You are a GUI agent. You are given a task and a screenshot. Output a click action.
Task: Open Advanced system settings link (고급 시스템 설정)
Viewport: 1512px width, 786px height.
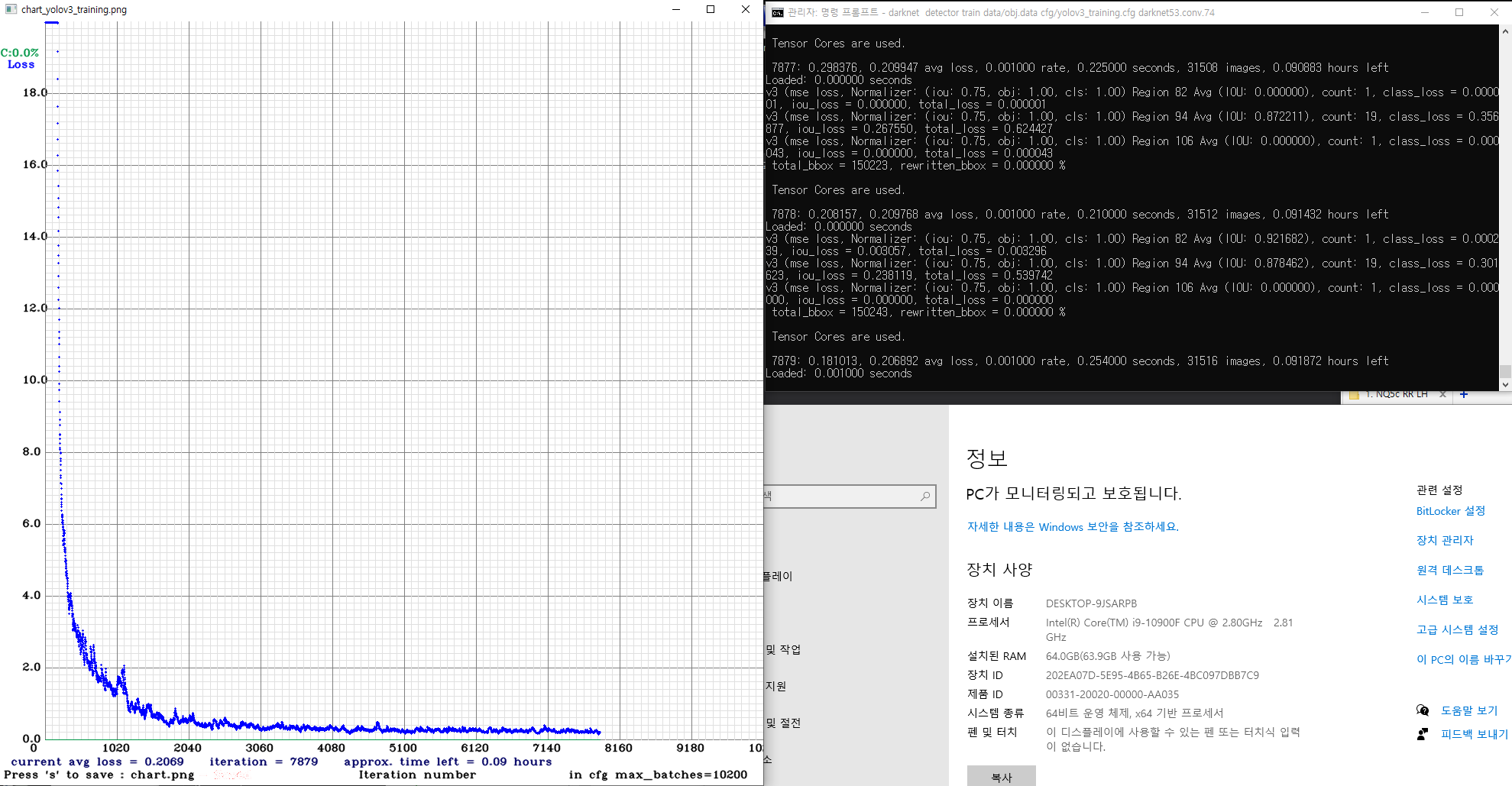(x=1457, y=629)
